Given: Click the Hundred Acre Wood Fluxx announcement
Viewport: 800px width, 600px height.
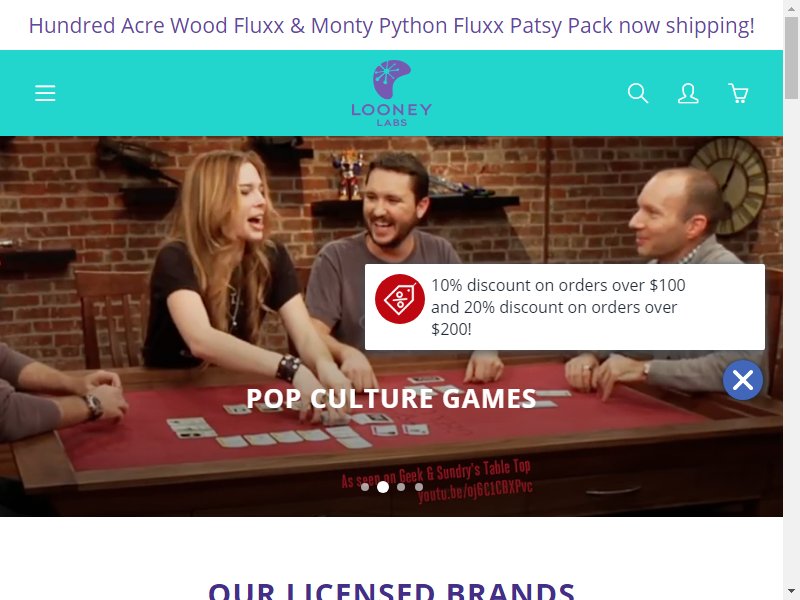Looking at the screenshot, I should 391,26.
